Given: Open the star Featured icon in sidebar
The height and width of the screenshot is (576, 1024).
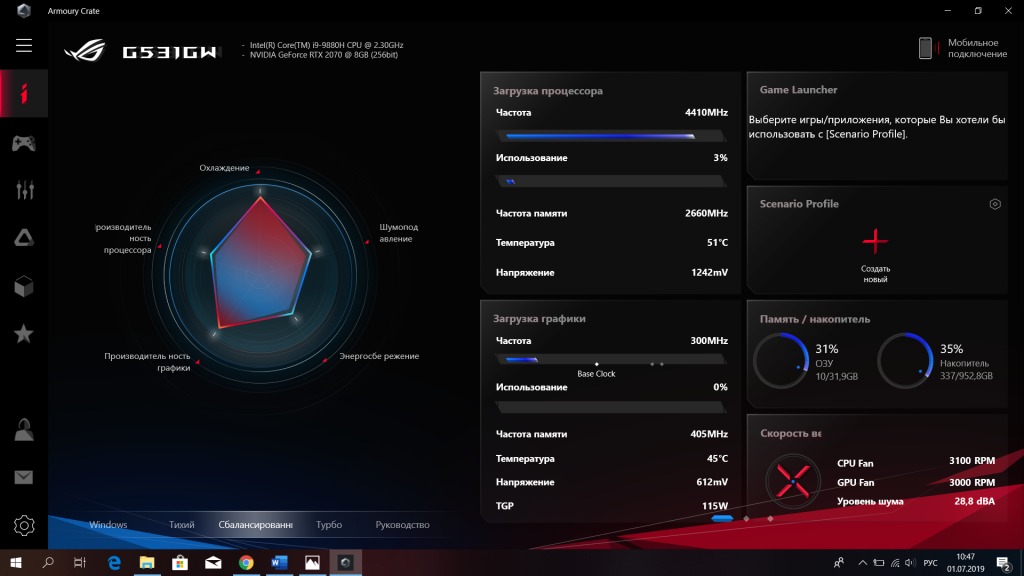Looking at the screenshot, I should click(x=24, y=333).
